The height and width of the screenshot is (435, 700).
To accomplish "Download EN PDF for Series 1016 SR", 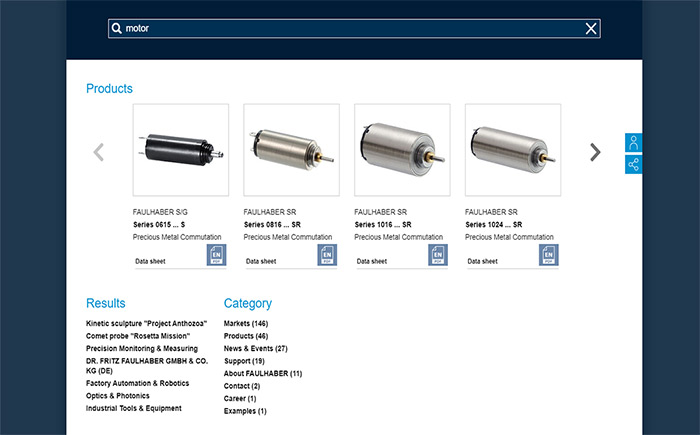I will [x=438, y=255].
